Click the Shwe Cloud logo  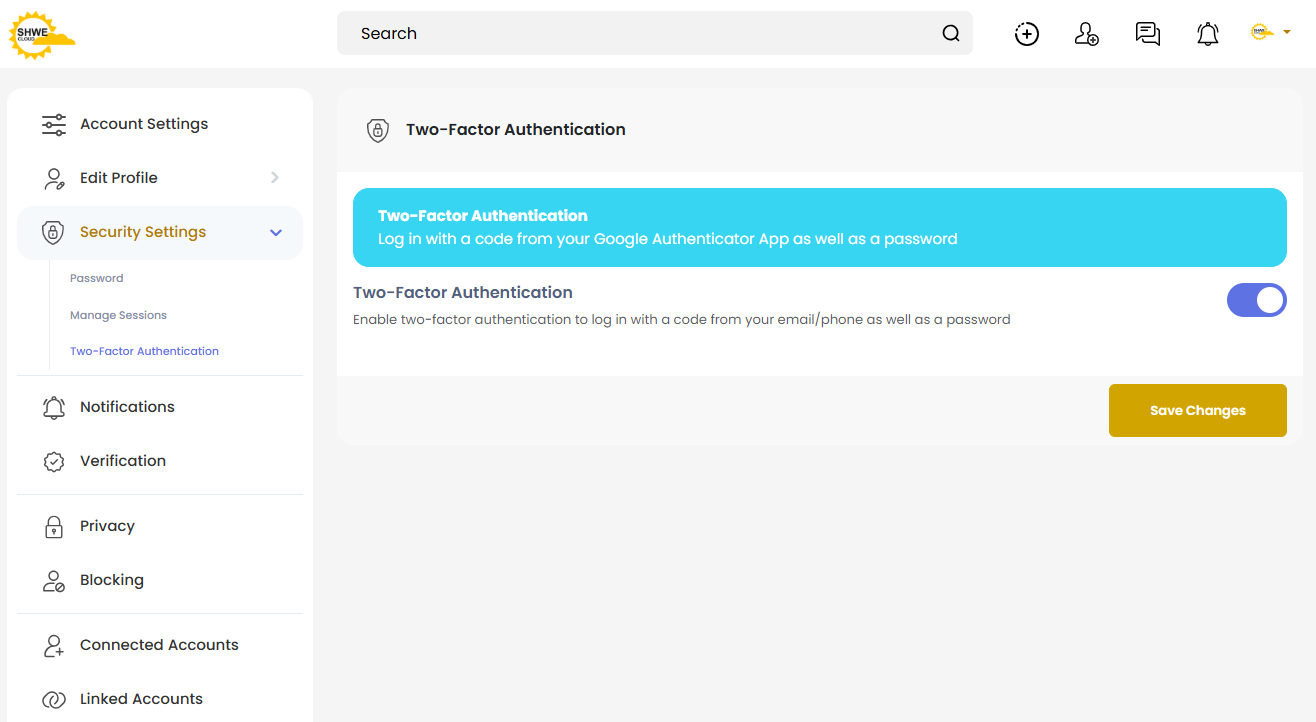42,35
